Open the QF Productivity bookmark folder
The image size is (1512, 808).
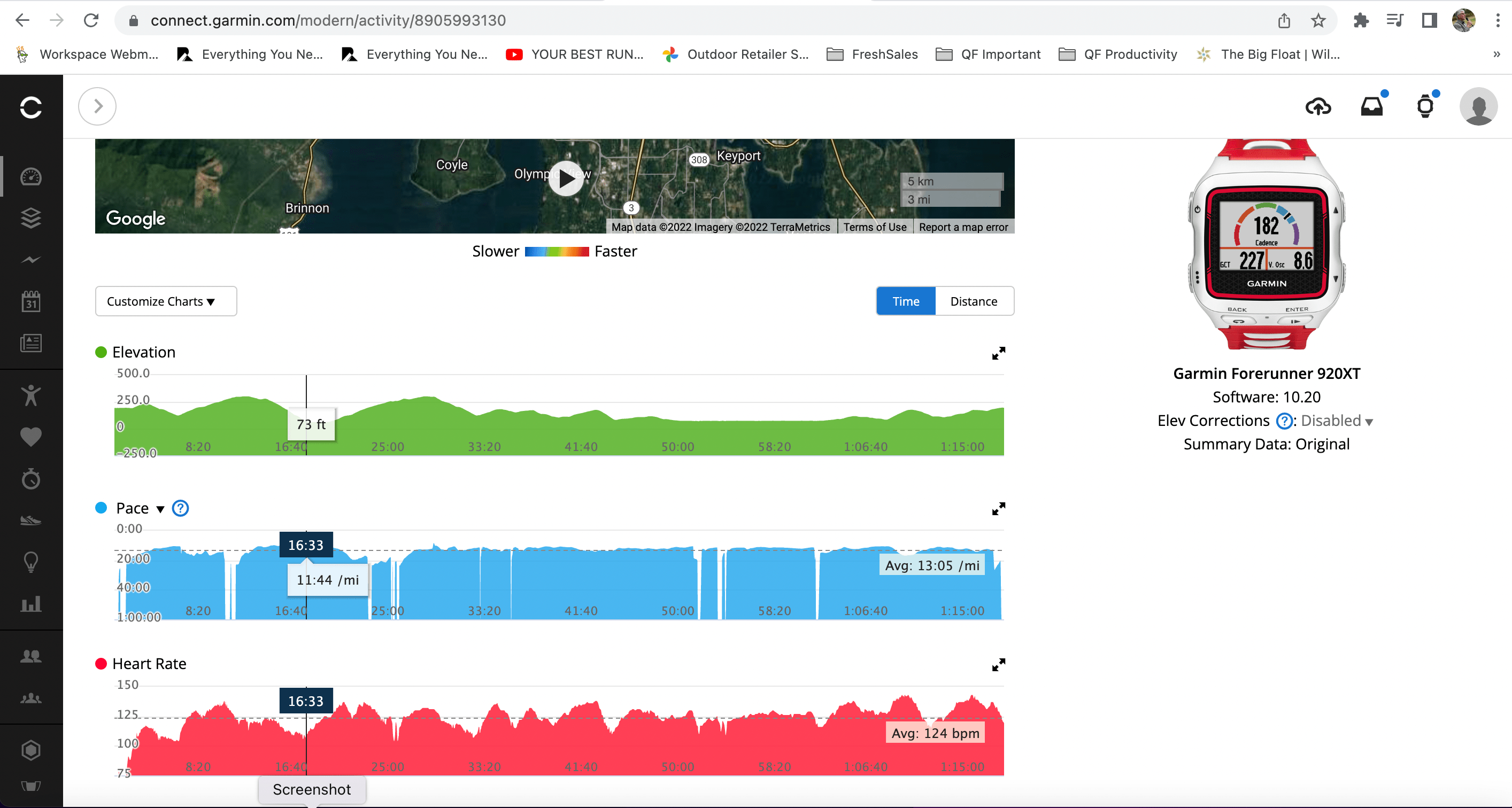(1118, 55)
